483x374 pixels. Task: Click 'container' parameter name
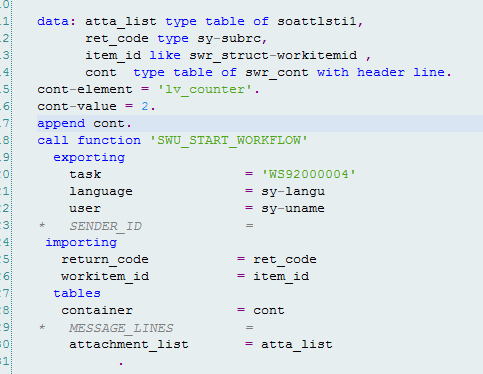[x=97, y=311]
